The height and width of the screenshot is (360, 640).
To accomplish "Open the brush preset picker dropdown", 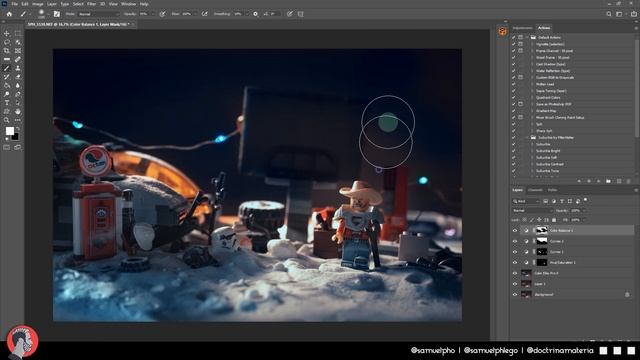I will (48, 14).
